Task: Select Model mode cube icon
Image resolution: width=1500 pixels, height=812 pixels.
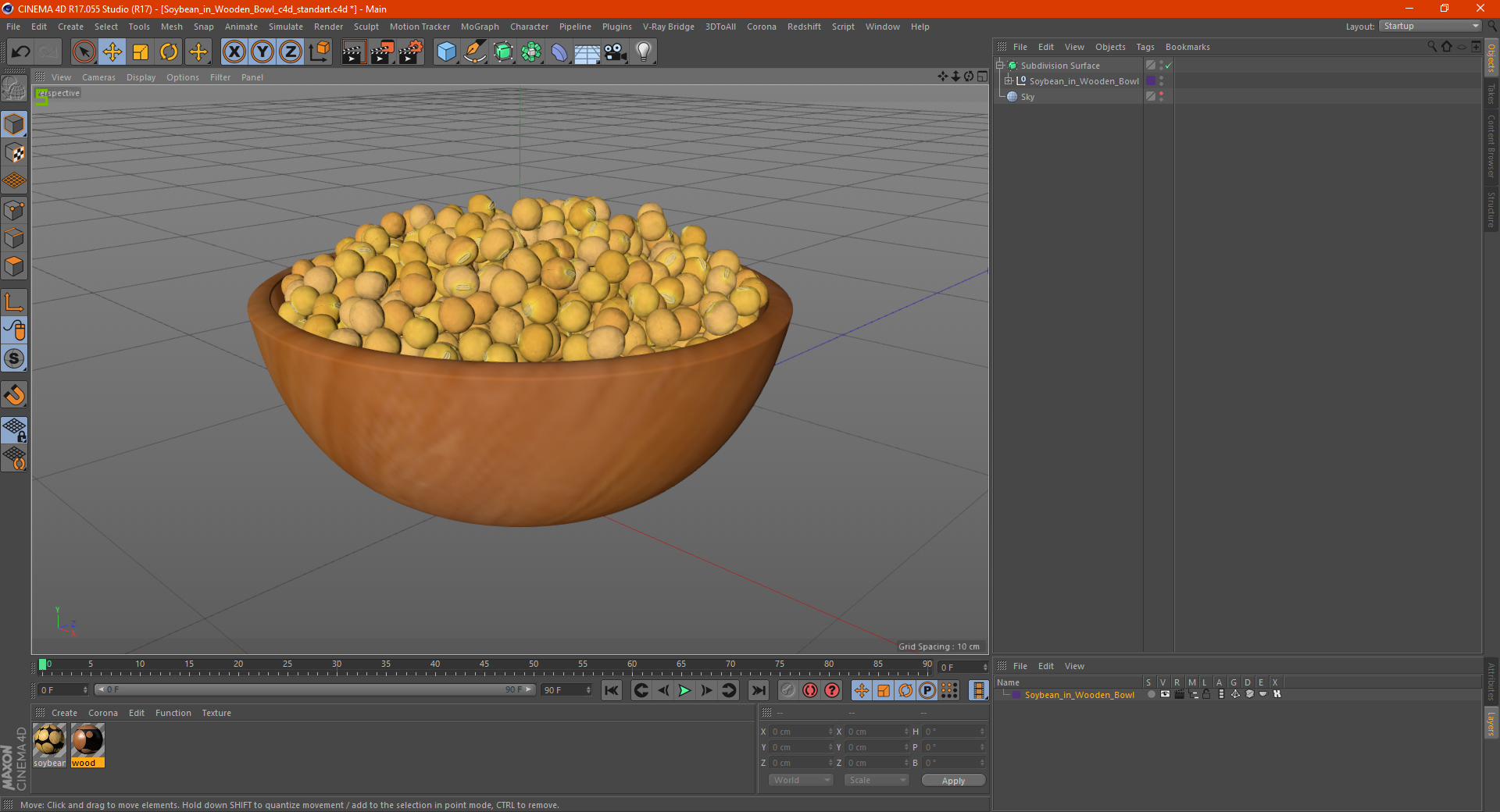Action: pyautogui.click(x=14, y=124)
